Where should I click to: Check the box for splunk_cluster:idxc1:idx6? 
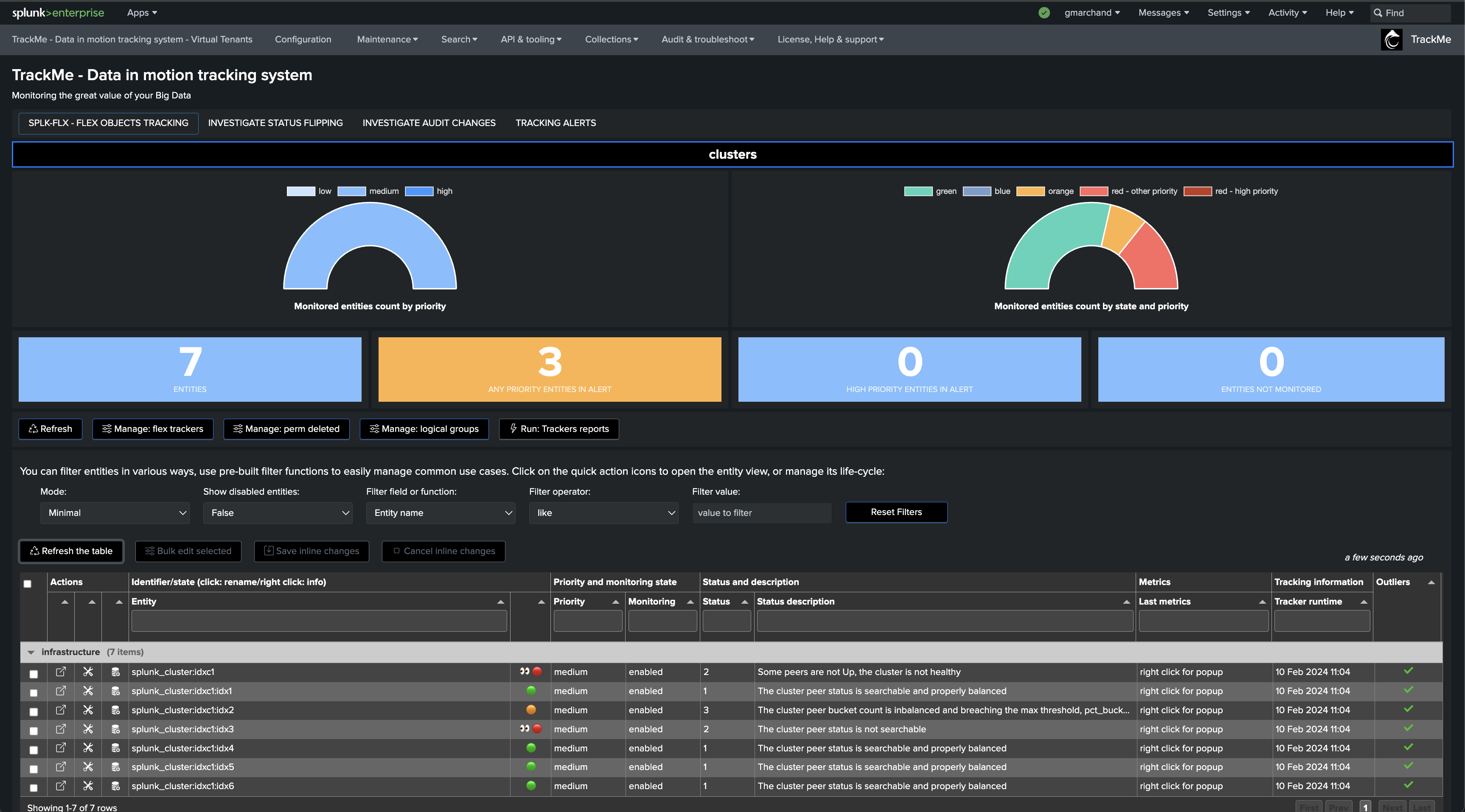(x=34, y=788)
